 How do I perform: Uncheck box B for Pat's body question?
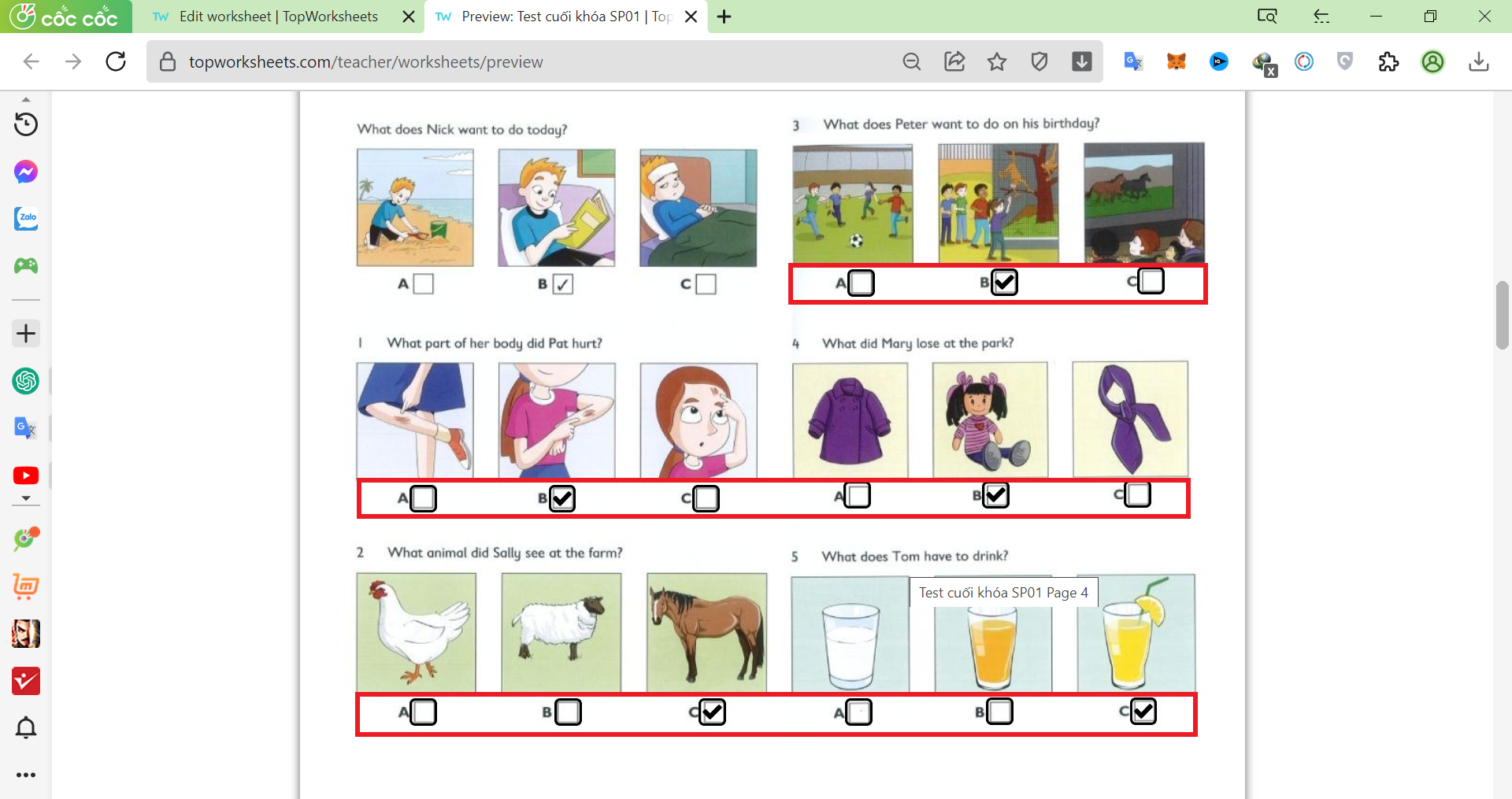[x=562, y=498]
